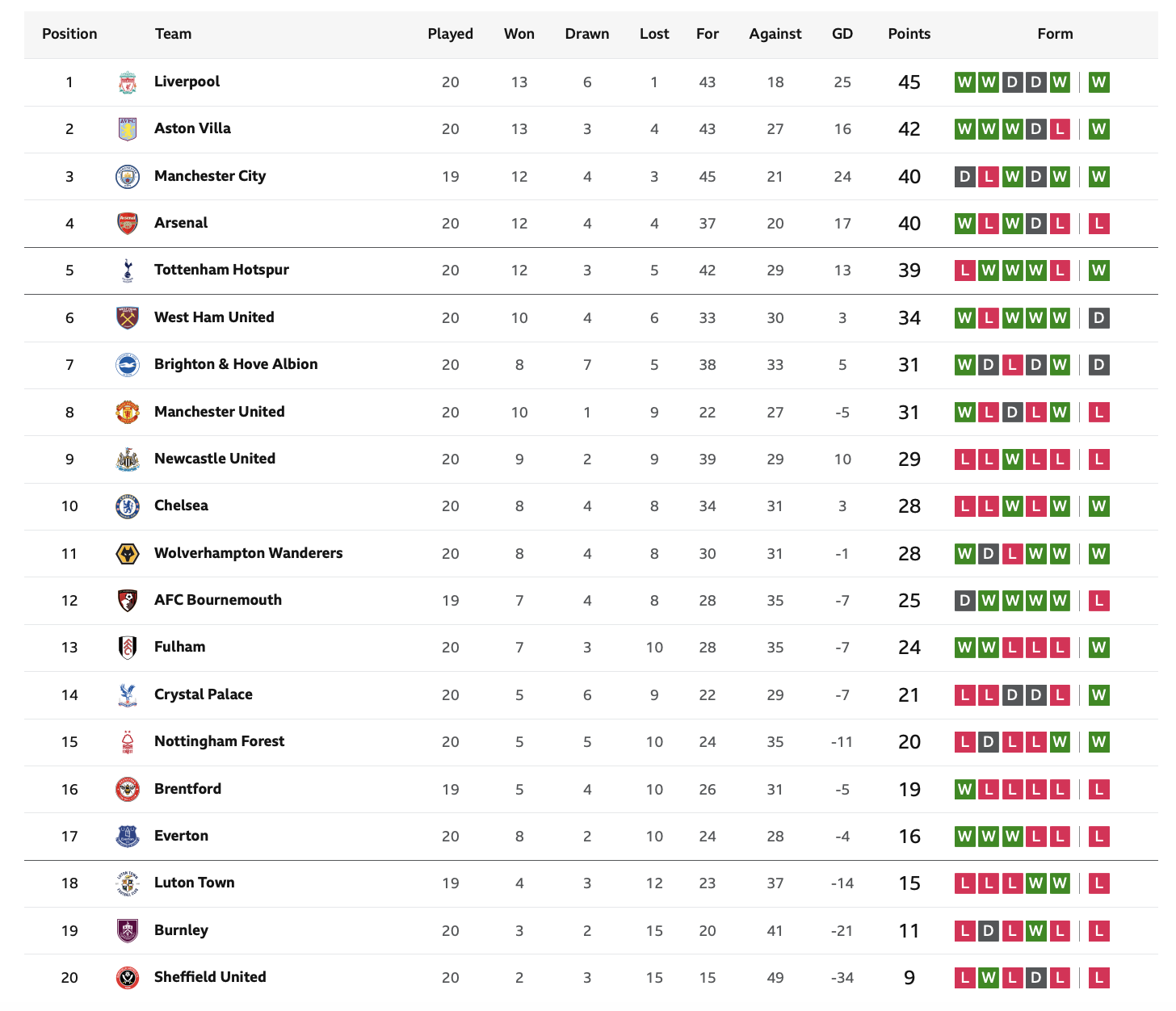Viewport: 1176px width, 1011px height.
Task: Click the Points column header
Action: point(909,34)
